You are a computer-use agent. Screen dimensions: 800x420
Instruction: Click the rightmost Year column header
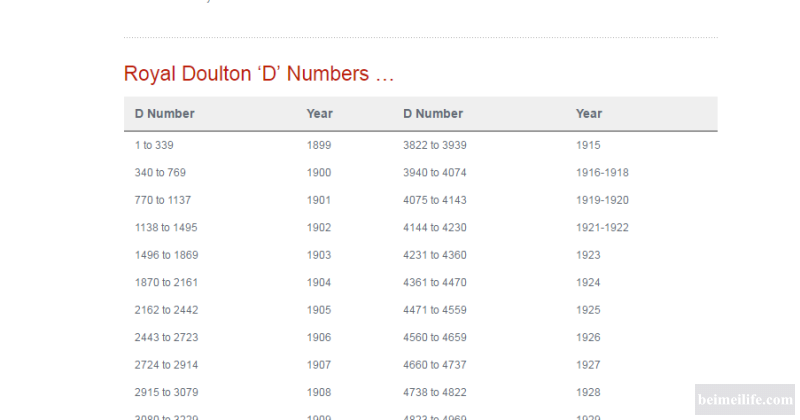tap(589, 114)
